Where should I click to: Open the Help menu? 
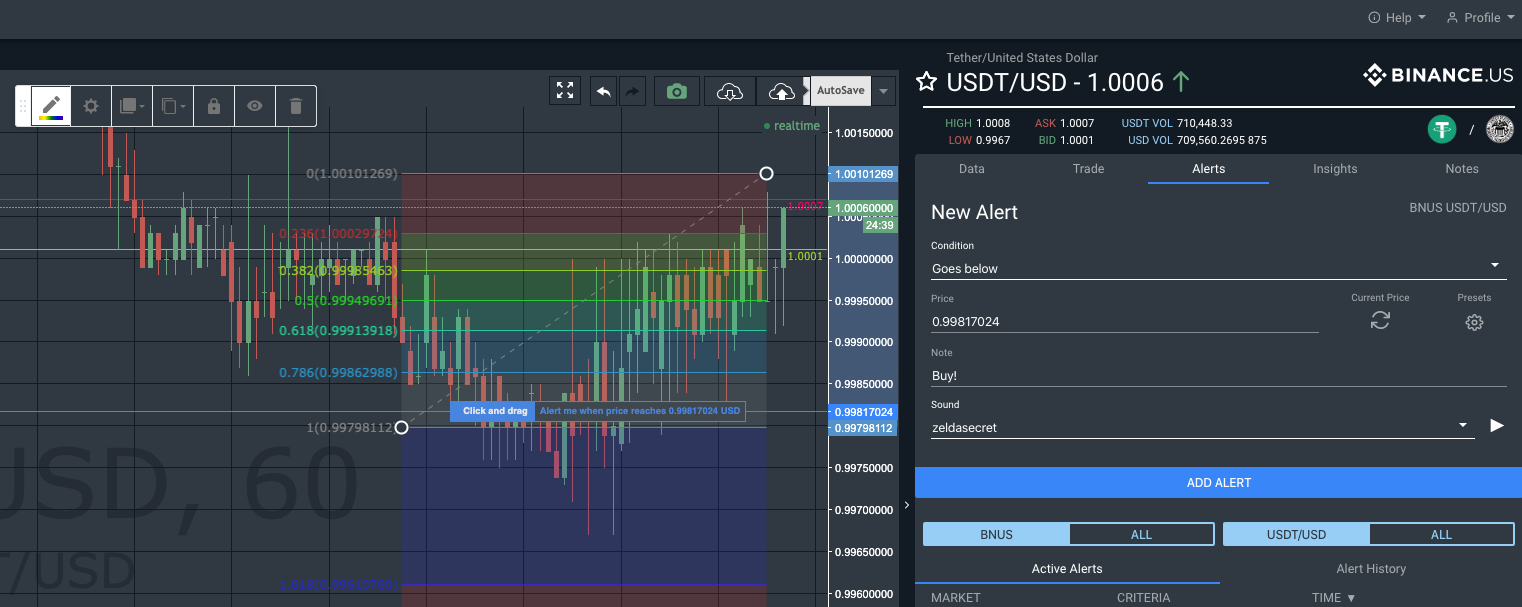click(1397, 17)
